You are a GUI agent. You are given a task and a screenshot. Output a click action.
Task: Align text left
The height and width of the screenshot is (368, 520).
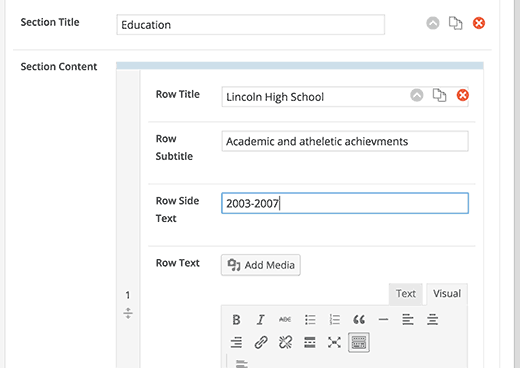click(408, 320)
